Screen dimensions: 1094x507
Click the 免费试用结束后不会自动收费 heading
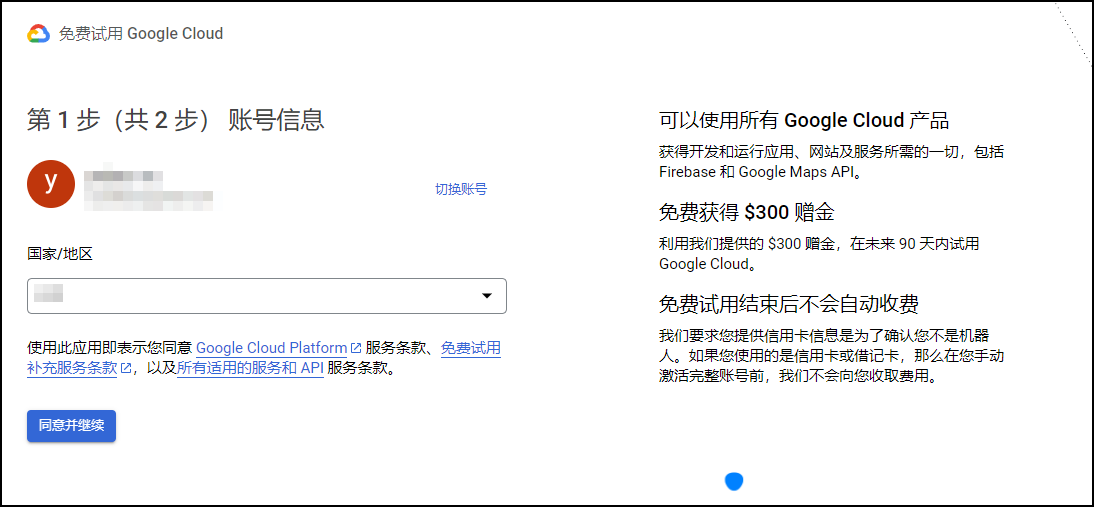(788, 304)
